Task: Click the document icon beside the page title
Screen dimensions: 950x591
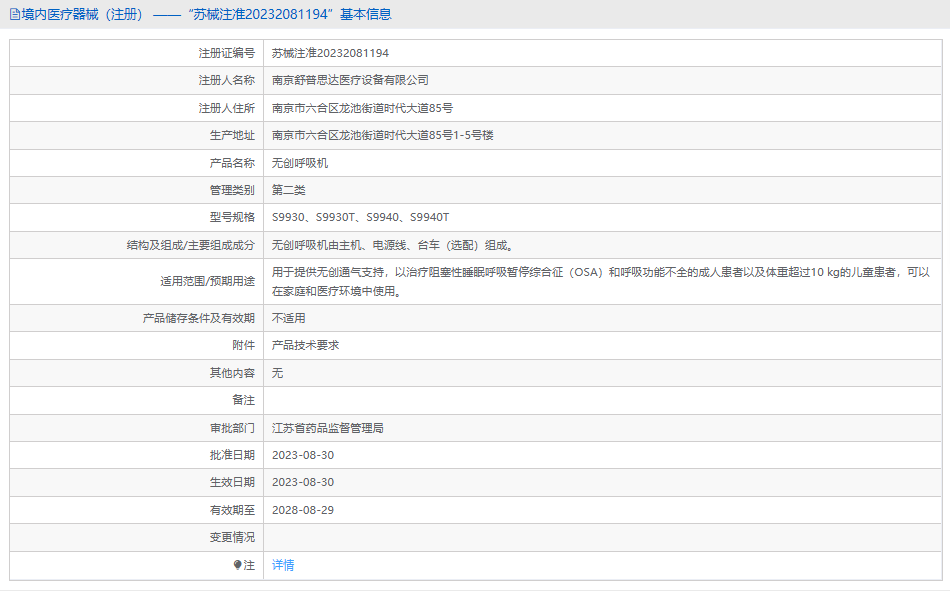Action: click(x=15, y=14)
